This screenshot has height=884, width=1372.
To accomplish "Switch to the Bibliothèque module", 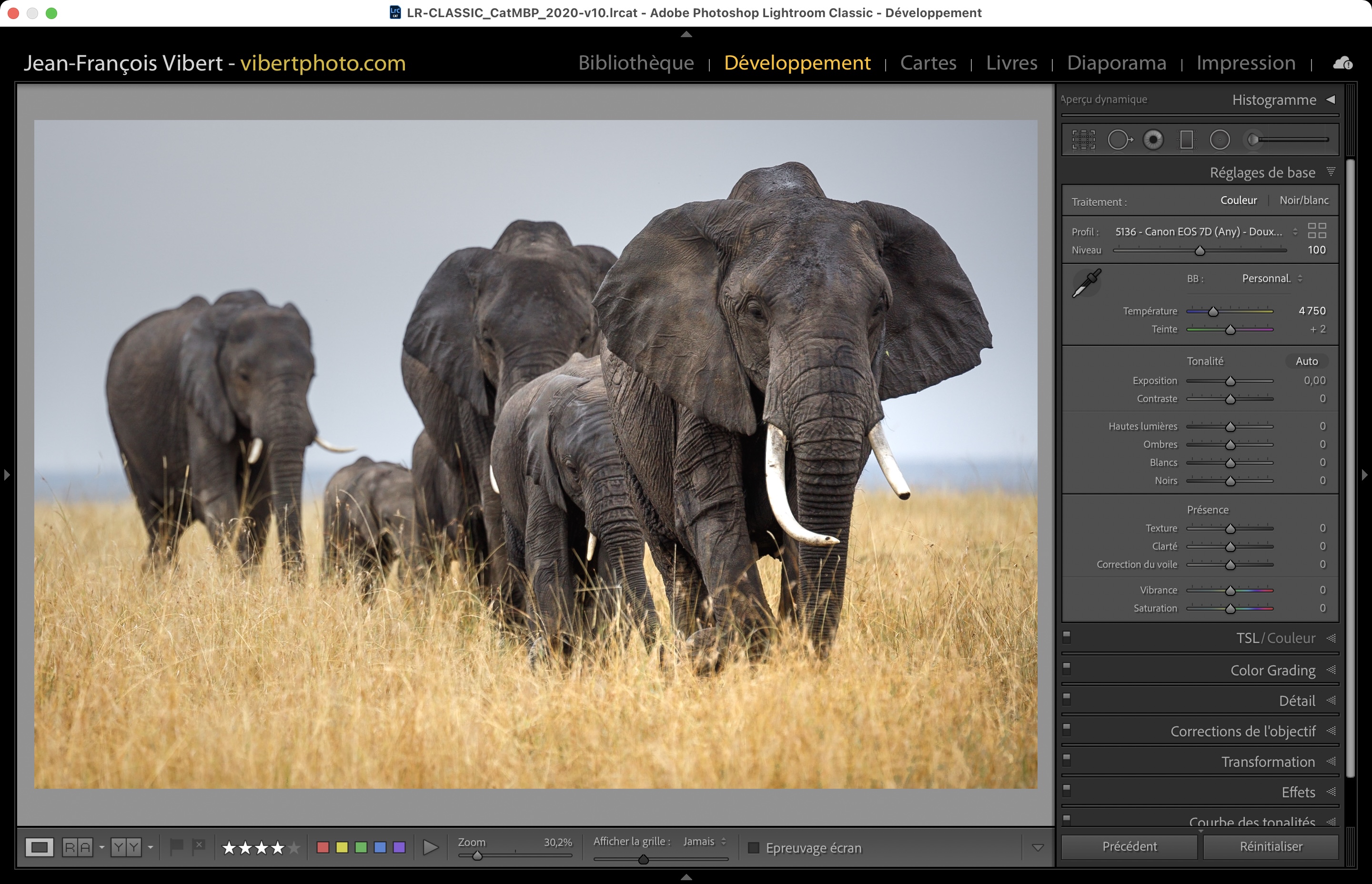I will [636, 62].
